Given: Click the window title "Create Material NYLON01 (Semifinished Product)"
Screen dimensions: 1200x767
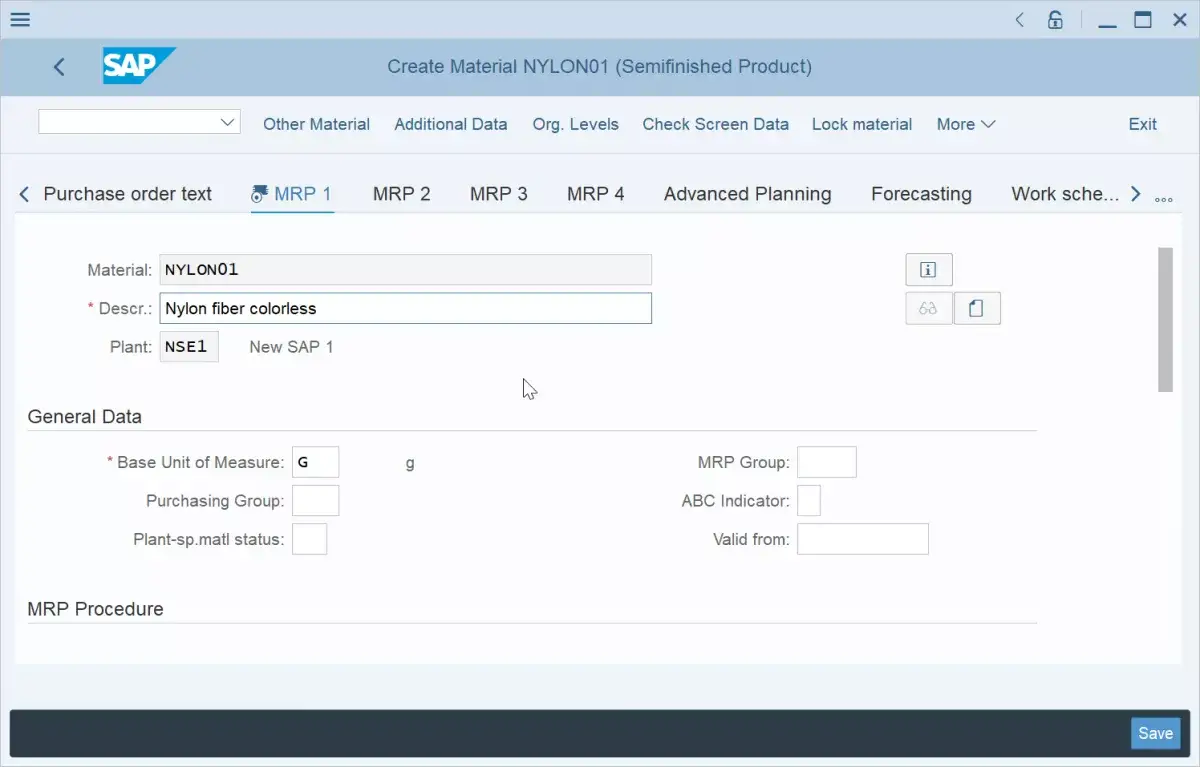Looking at the screenshot, I should [x=599, y=67].
